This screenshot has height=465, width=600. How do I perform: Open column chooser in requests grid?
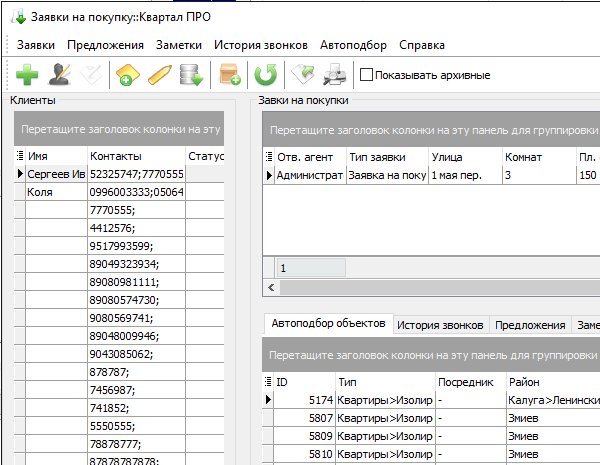click(268, 156)
